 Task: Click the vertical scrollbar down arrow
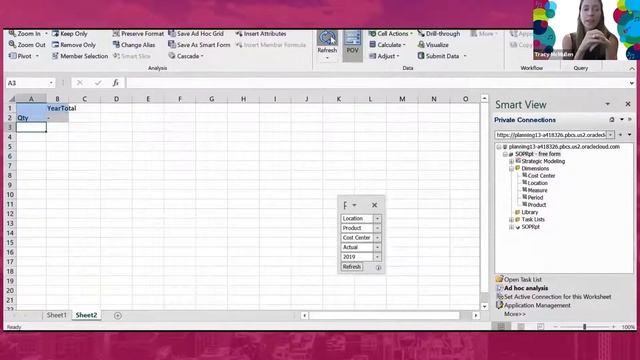tap(484, 306)
